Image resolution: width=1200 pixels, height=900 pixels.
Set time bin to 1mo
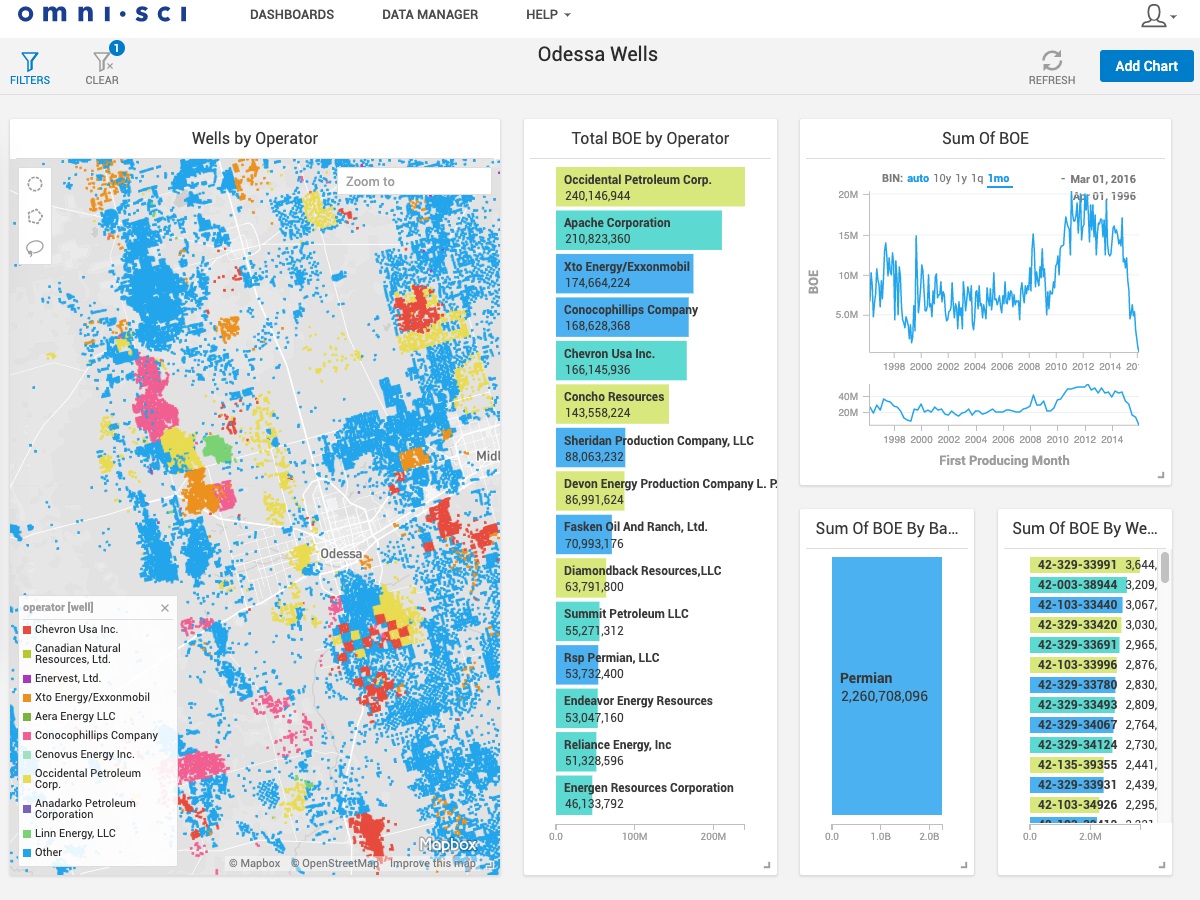pyautogui.click(x=998, y=179)
